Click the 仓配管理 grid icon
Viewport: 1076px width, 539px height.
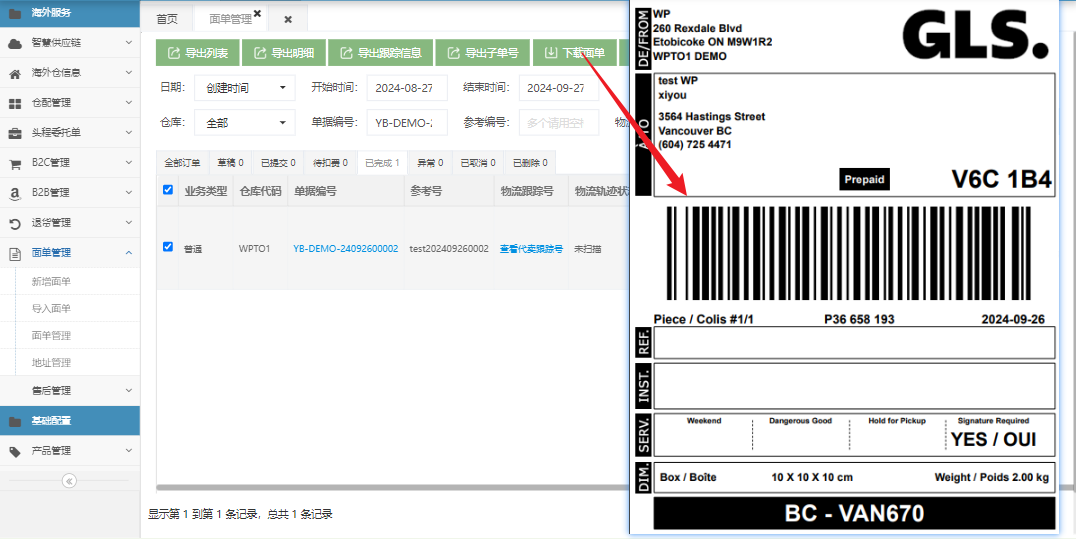(14, 104)
